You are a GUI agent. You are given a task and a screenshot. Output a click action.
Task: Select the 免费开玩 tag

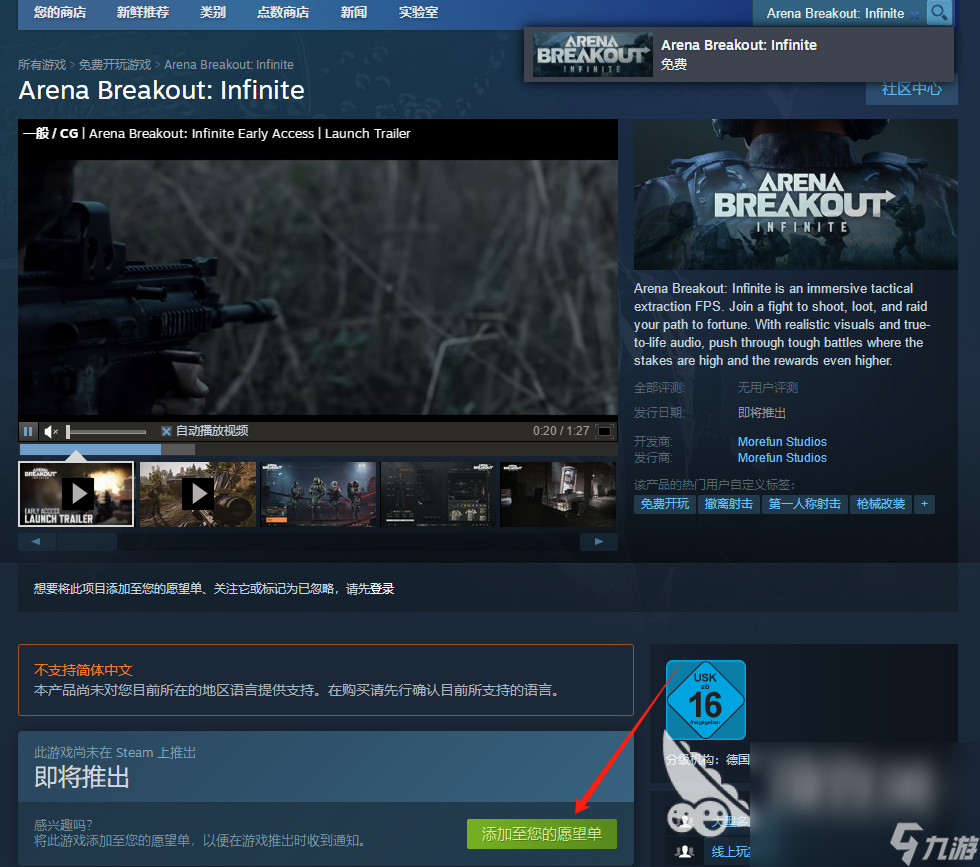click(664, 504)
